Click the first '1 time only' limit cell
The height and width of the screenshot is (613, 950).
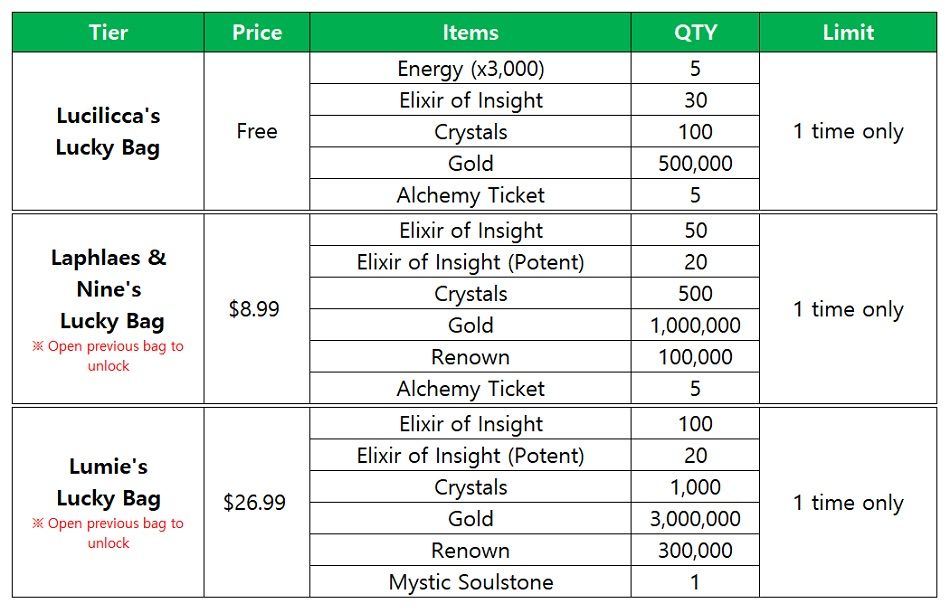click(x=848, y=131)
